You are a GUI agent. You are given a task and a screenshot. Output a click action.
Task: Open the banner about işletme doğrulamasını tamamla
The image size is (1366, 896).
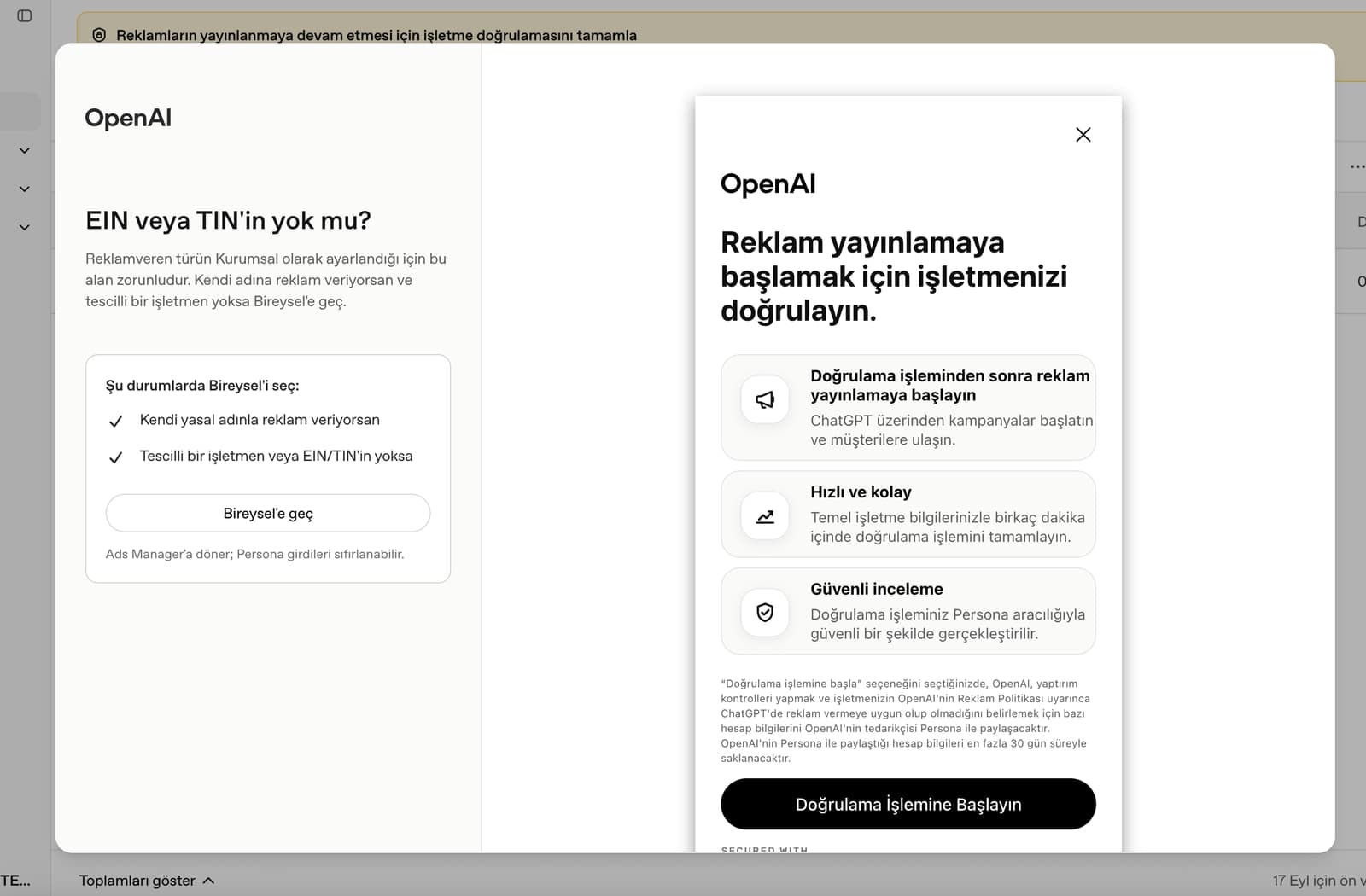tap(377, 35)
